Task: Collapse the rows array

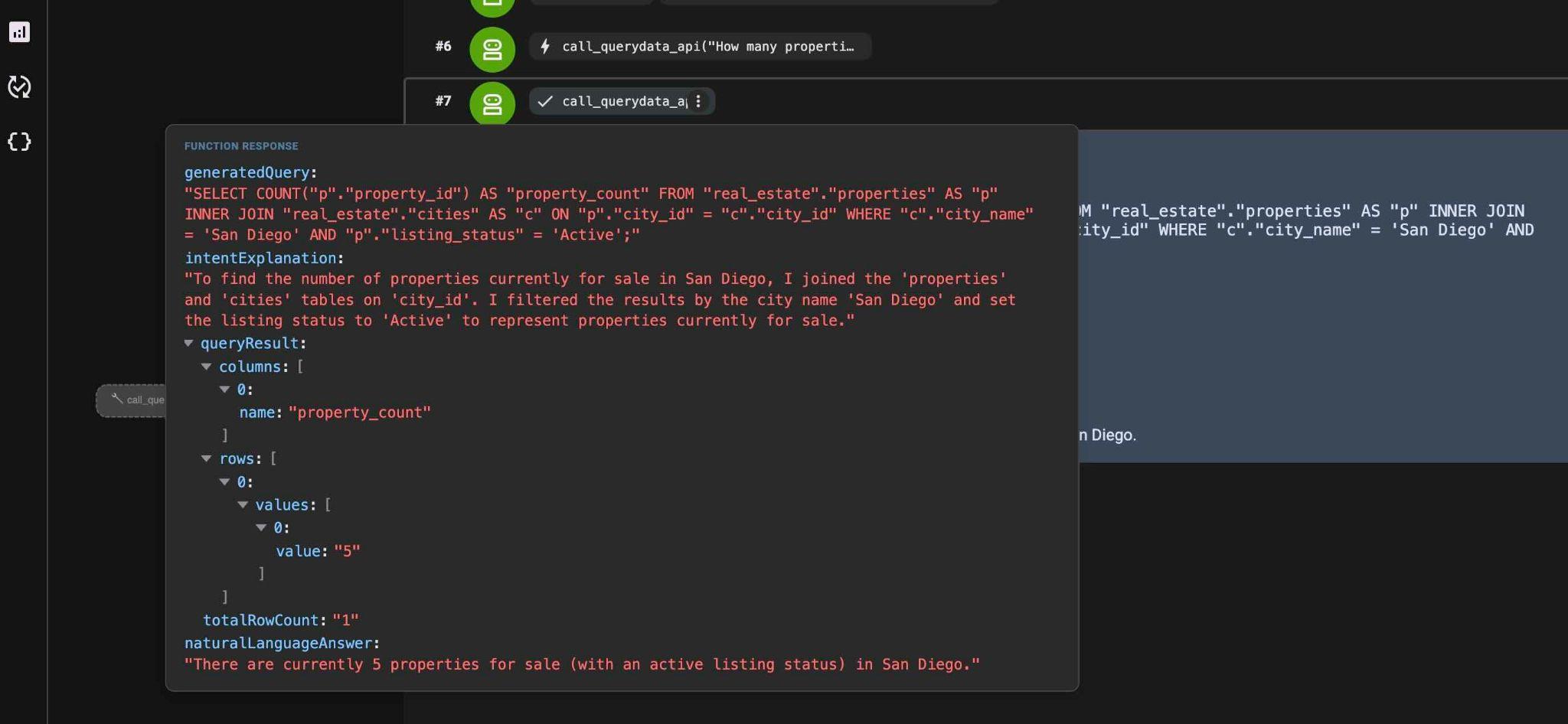Action: 207,458
